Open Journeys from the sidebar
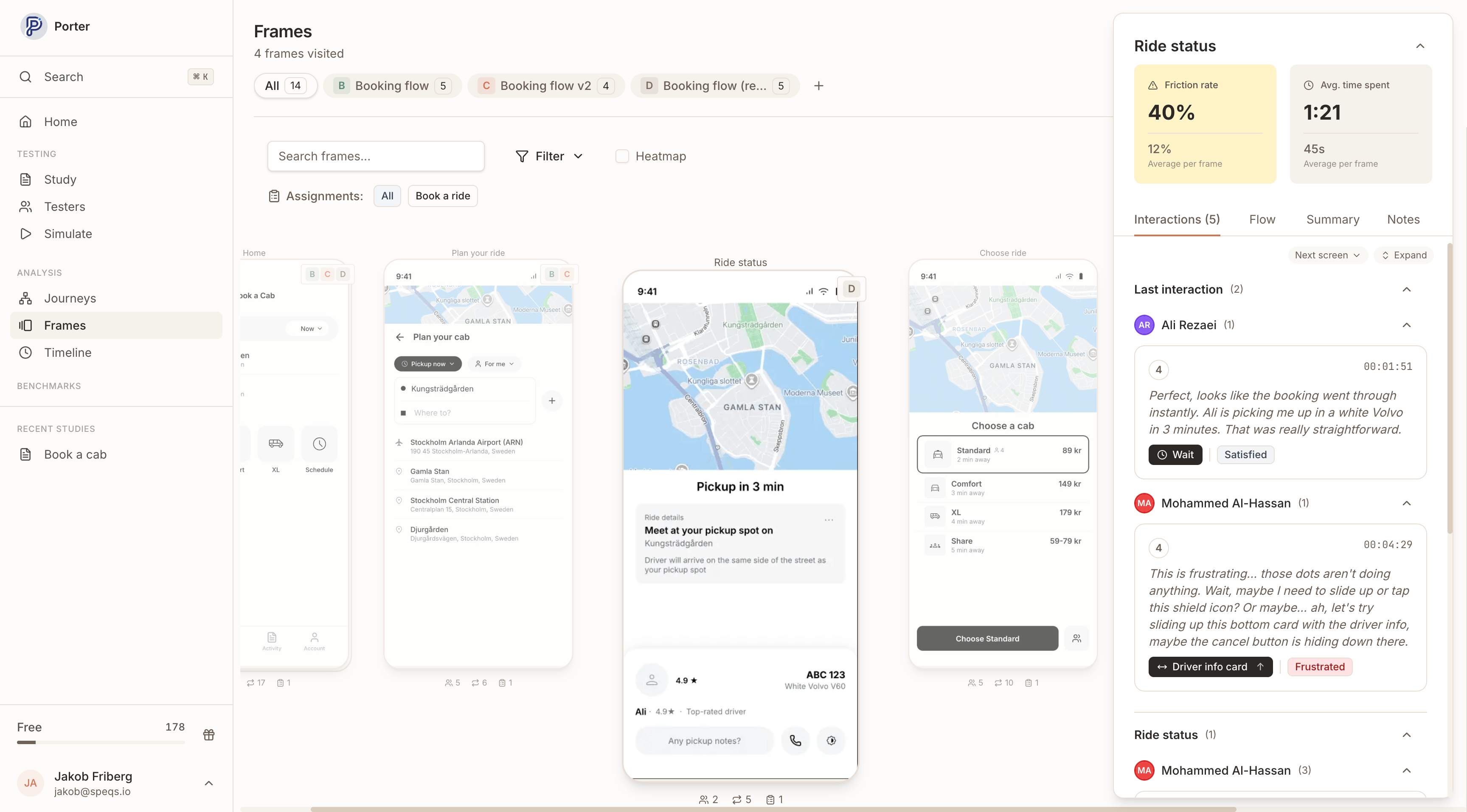This screenshot has width=1467, height=812. coord(70,298)
